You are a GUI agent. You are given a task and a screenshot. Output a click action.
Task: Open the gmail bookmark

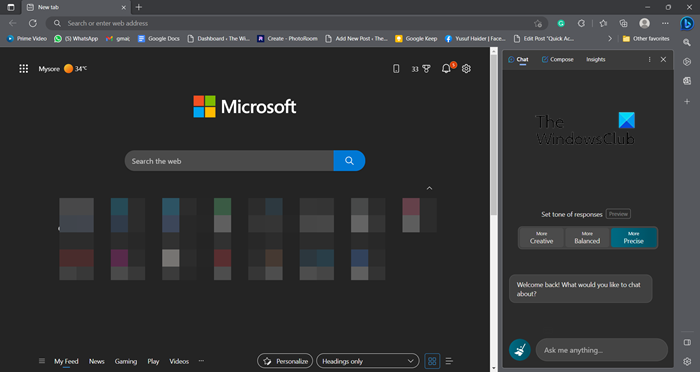click(x=118, y=39)
